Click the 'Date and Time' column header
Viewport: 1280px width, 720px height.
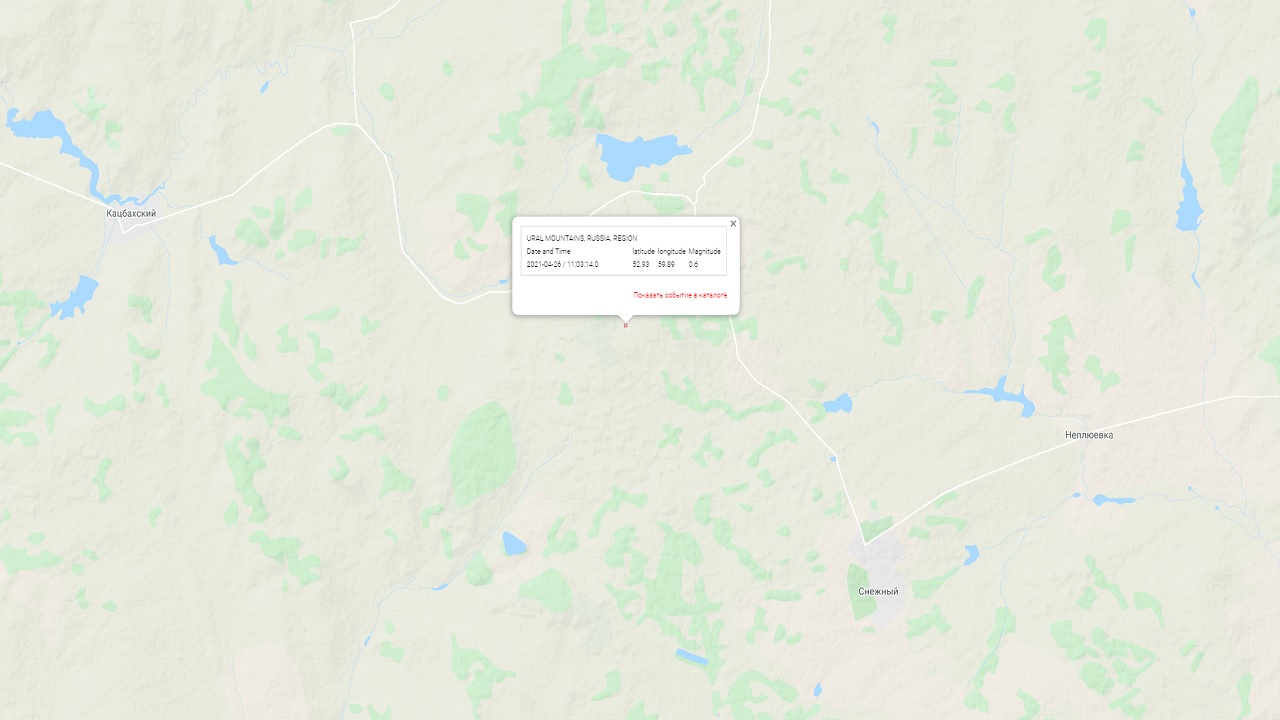click(549, 251)
